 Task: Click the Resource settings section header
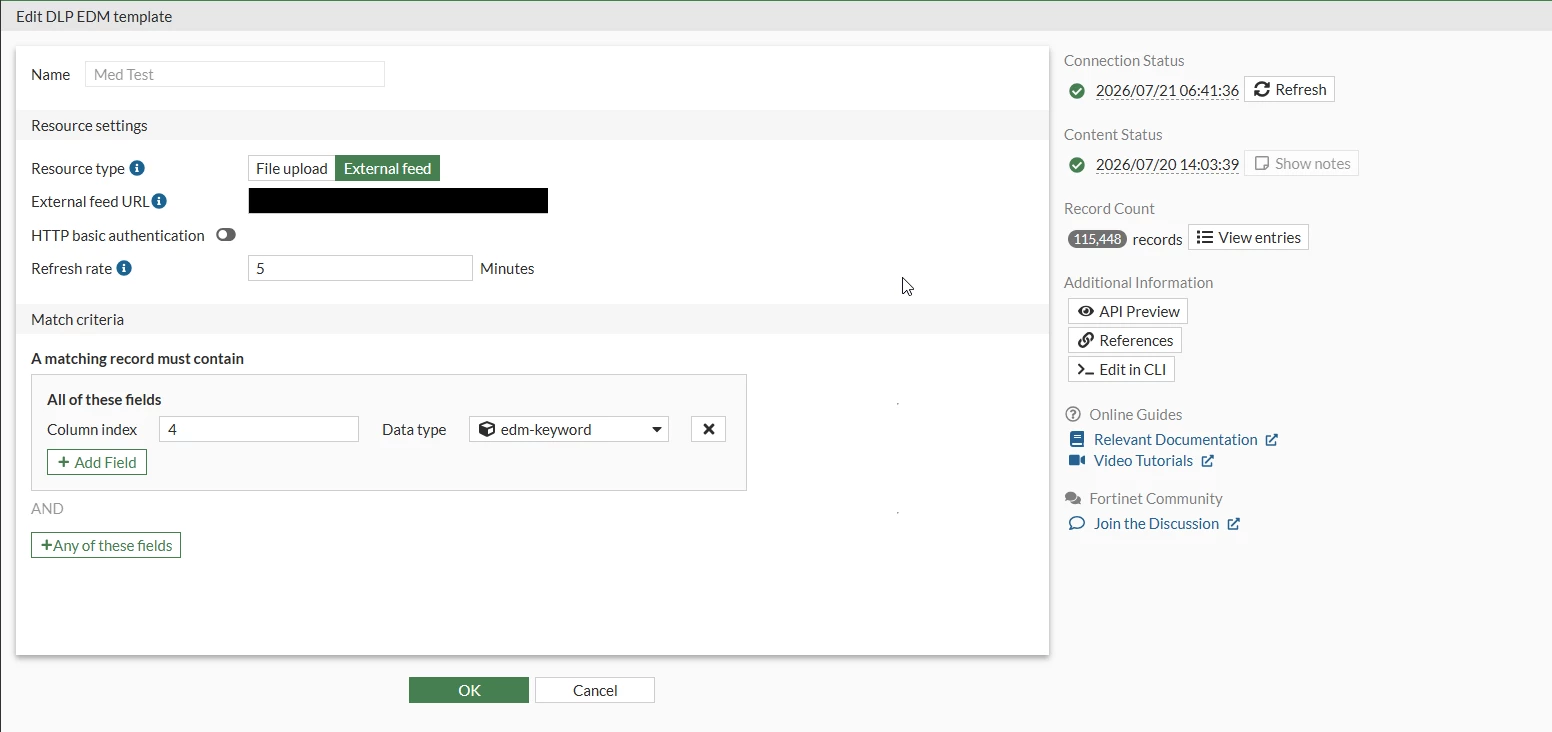click(x=532, y=125)
